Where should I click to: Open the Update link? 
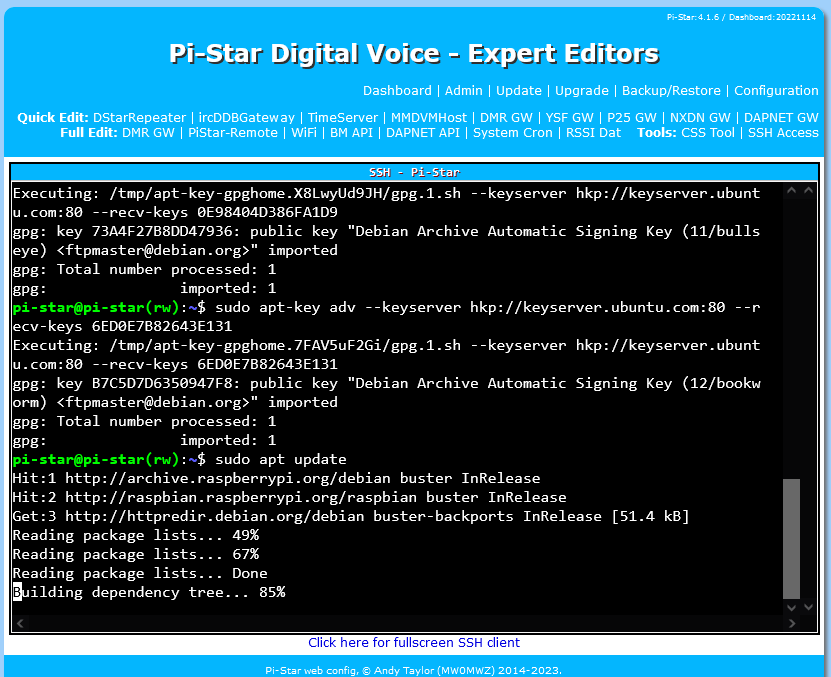click(519, 91)
